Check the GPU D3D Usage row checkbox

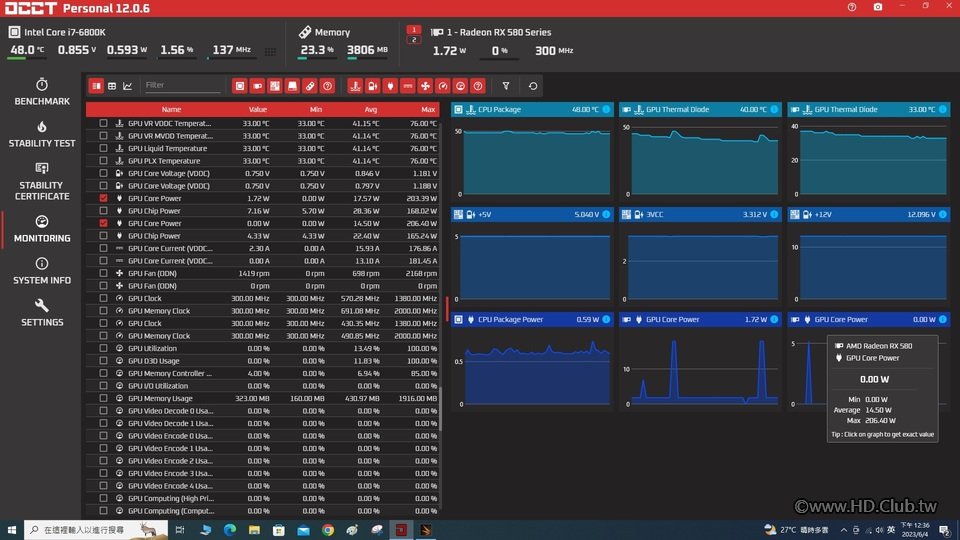coord(103,361)
